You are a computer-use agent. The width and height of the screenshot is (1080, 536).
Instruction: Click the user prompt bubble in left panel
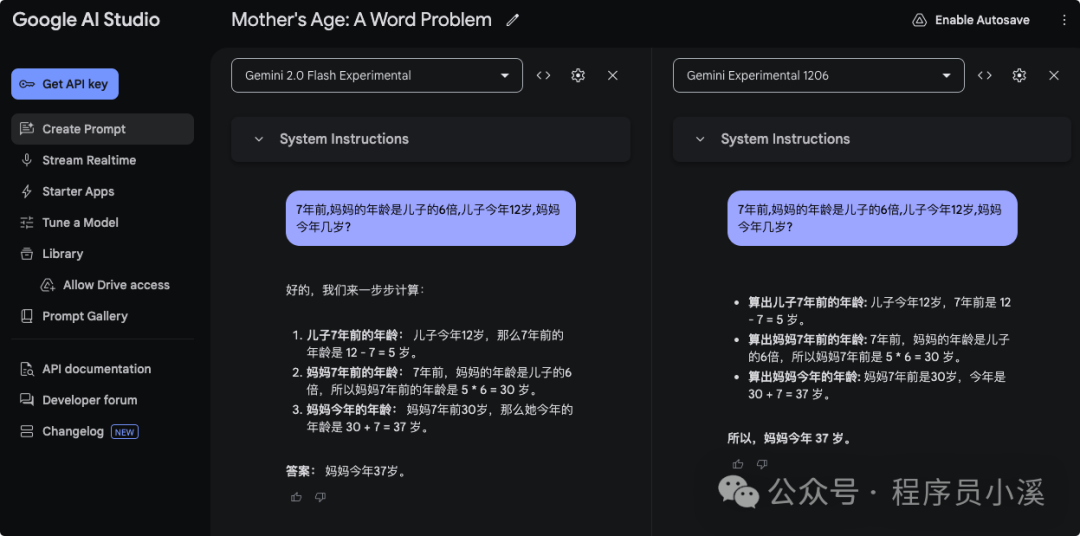430,218
